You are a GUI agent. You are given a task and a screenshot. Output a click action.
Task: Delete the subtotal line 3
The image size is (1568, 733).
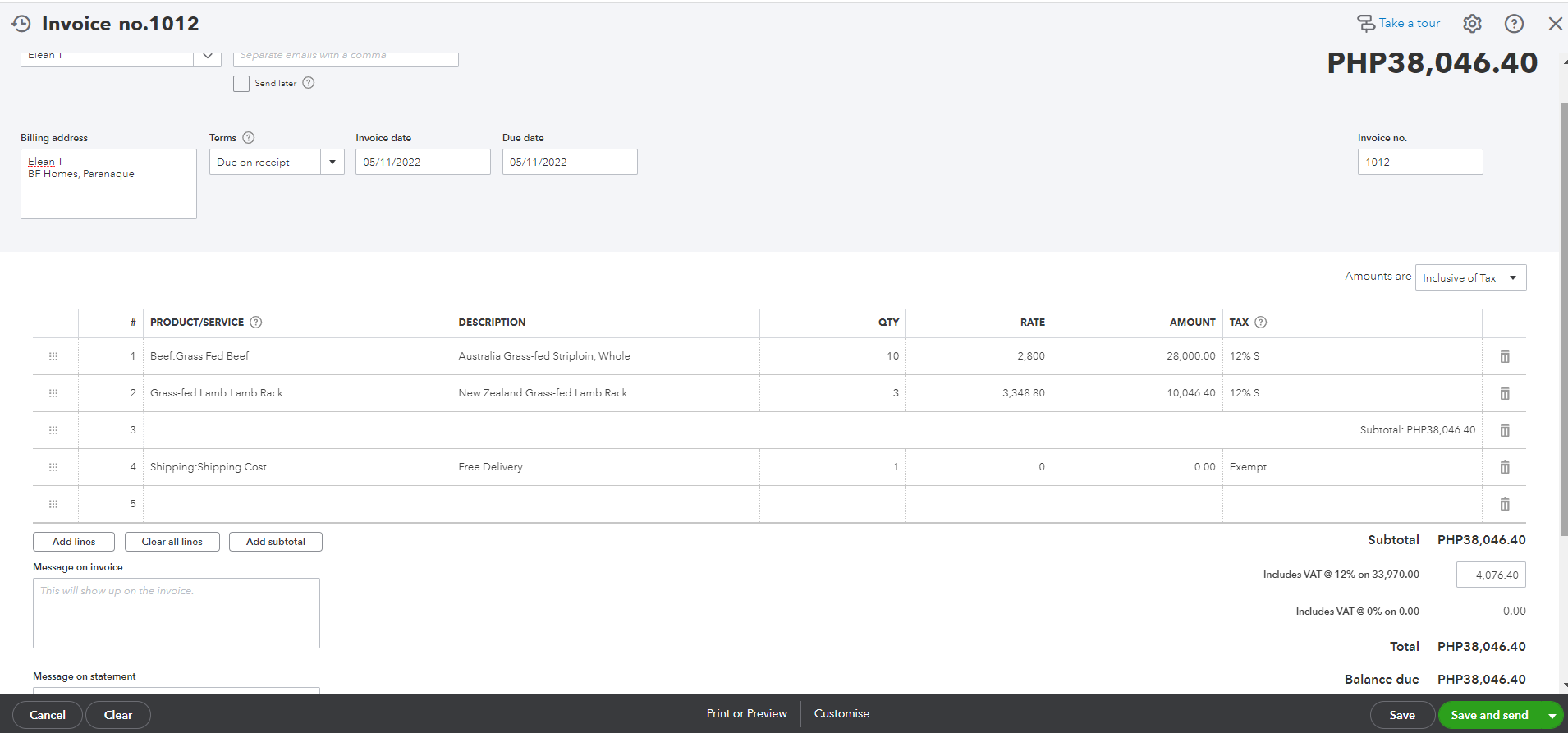1505,430
